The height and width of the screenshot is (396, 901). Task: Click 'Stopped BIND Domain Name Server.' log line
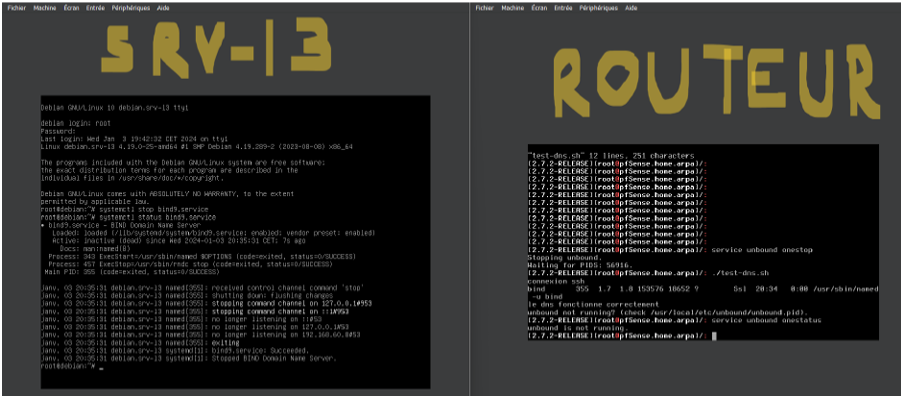(x=188, y=358)
